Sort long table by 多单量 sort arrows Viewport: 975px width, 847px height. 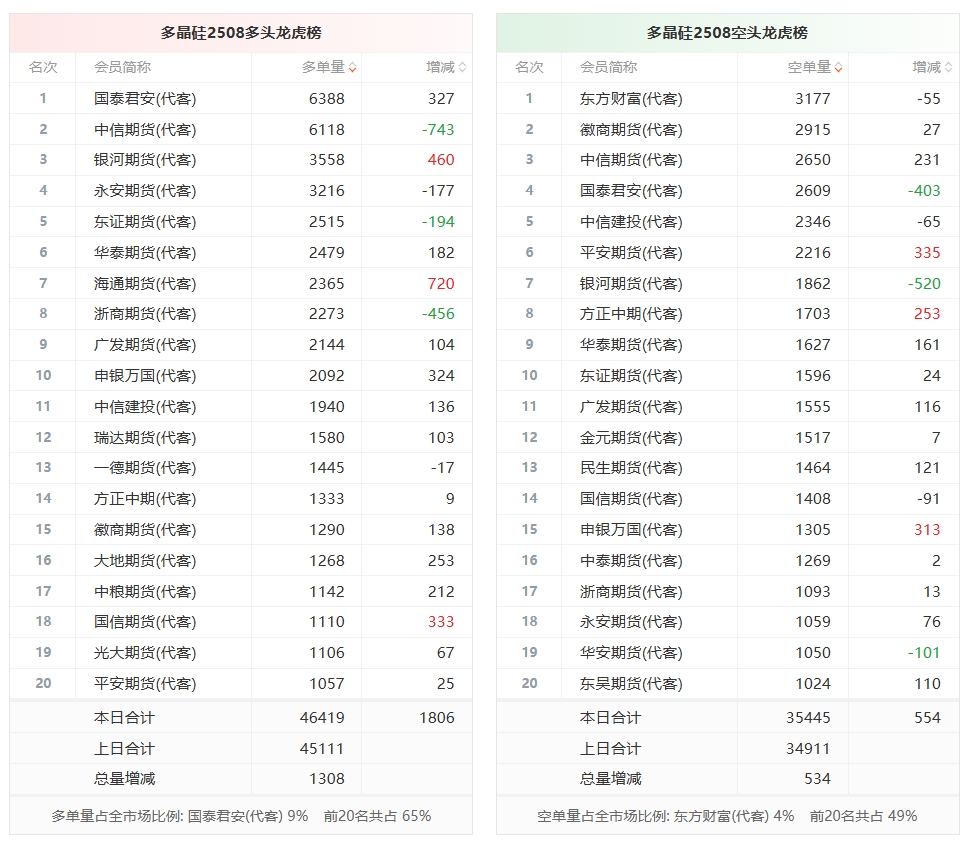(353, 68)
